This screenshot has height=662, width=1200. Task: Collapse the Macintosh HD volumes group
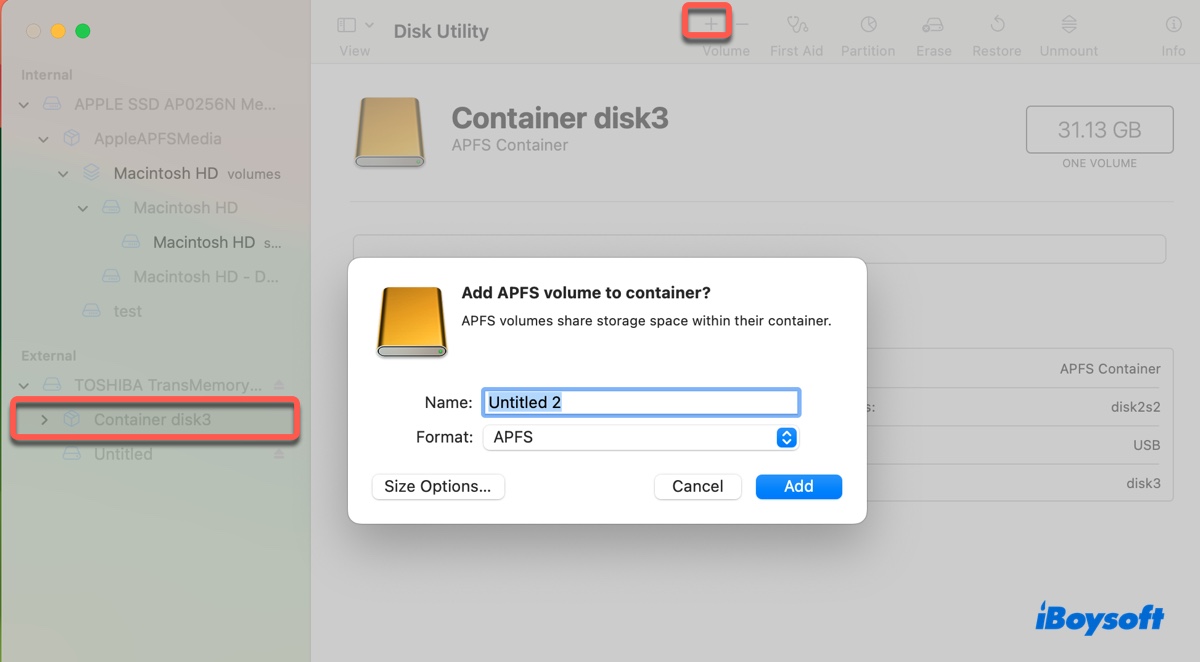click(63, 173)
